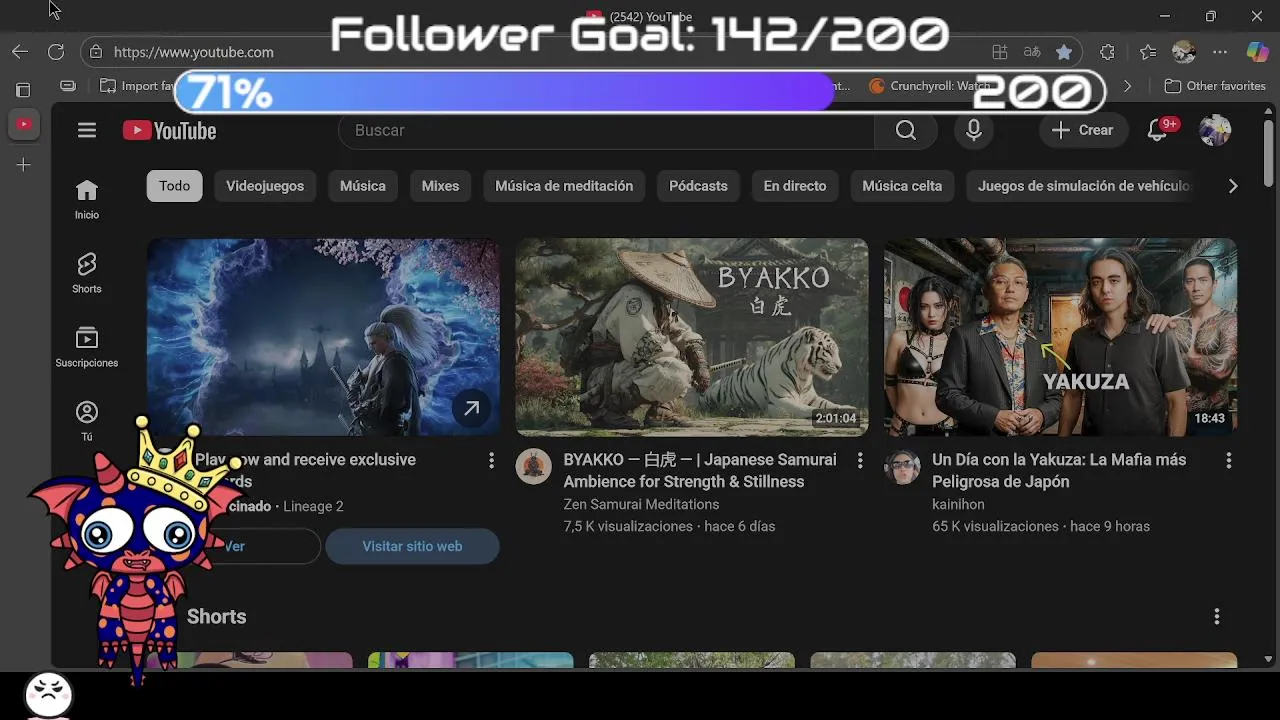This screenshot has width=1280, height=720.
Task: Go back with the browser back arrow
Action: (x=20, y=52)
